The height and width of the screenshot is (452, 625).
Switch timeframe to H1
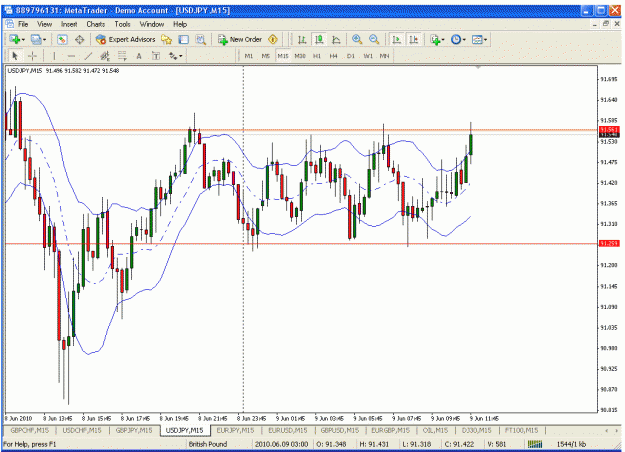tap(317, 56)
